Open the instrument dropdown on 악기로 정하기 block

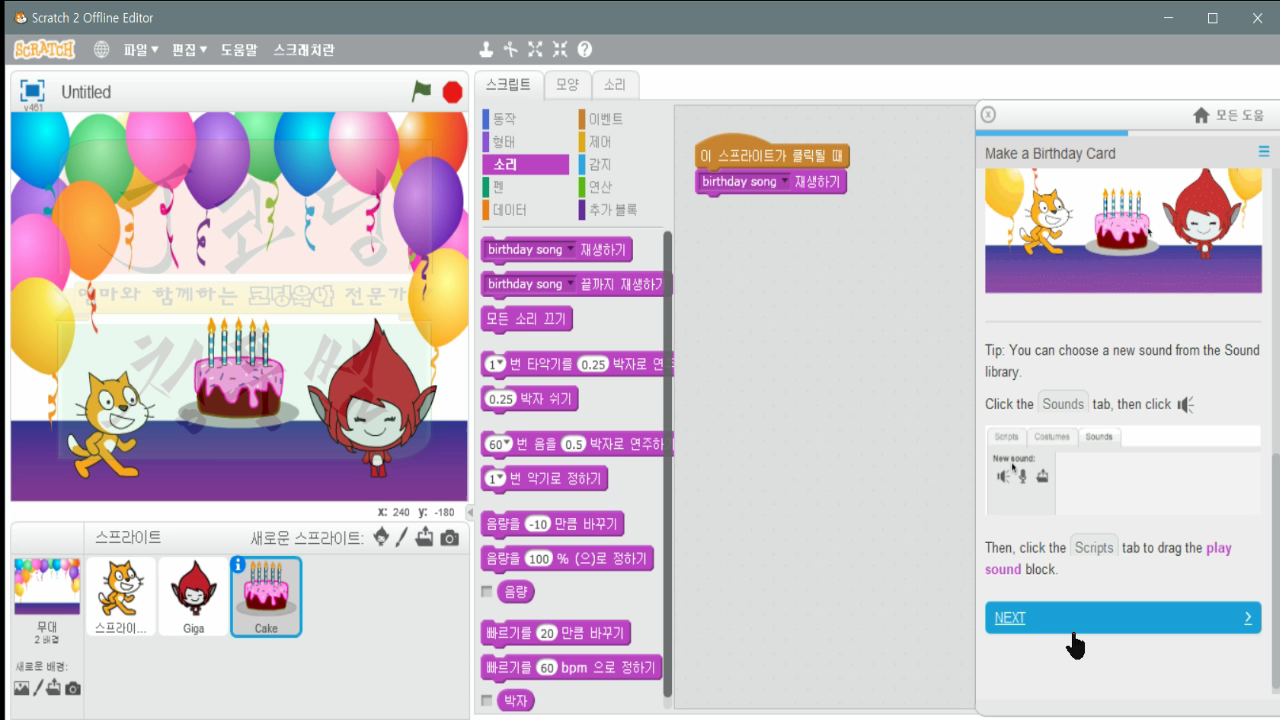coord(499,479)
